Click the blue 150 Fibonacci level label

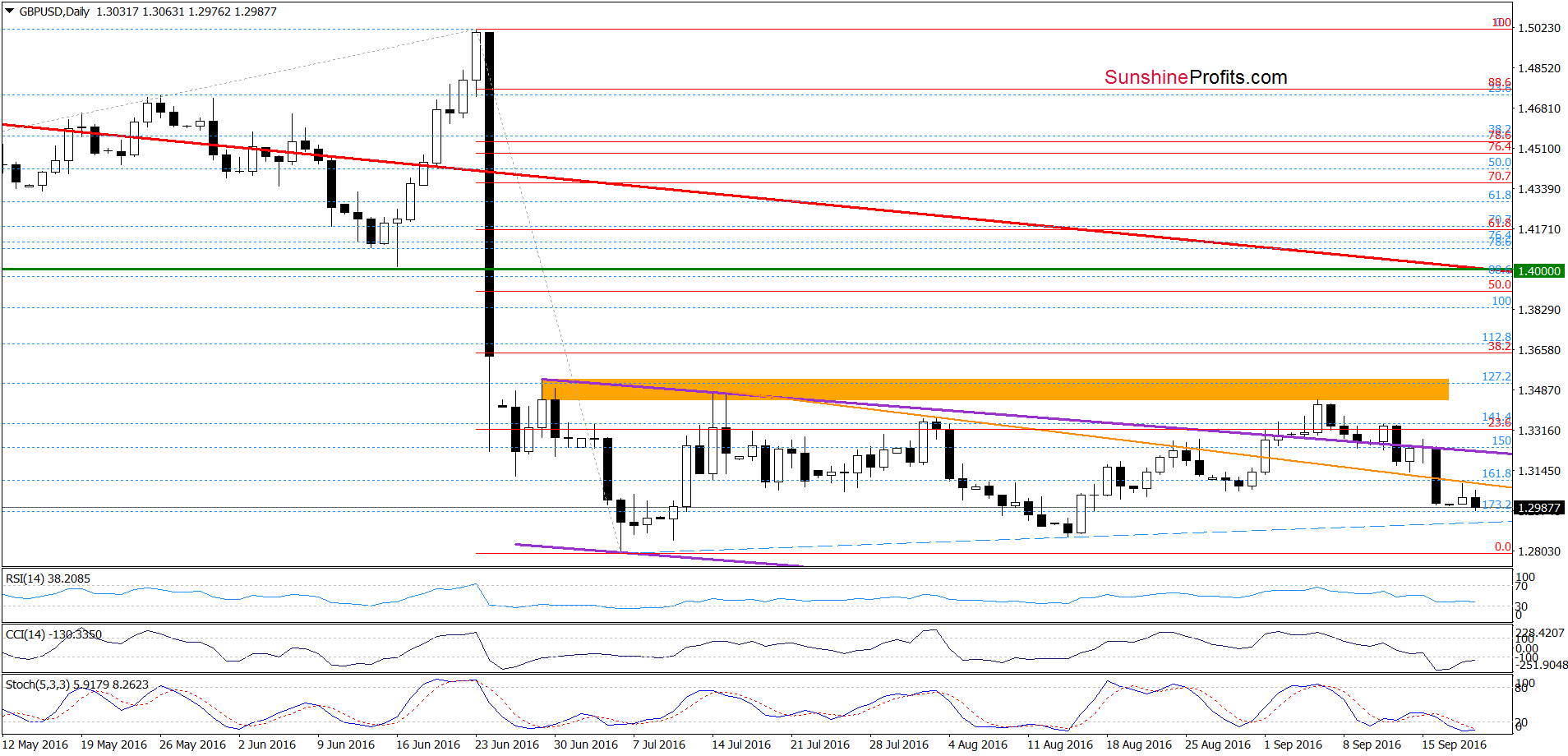tap(1501, 440)
